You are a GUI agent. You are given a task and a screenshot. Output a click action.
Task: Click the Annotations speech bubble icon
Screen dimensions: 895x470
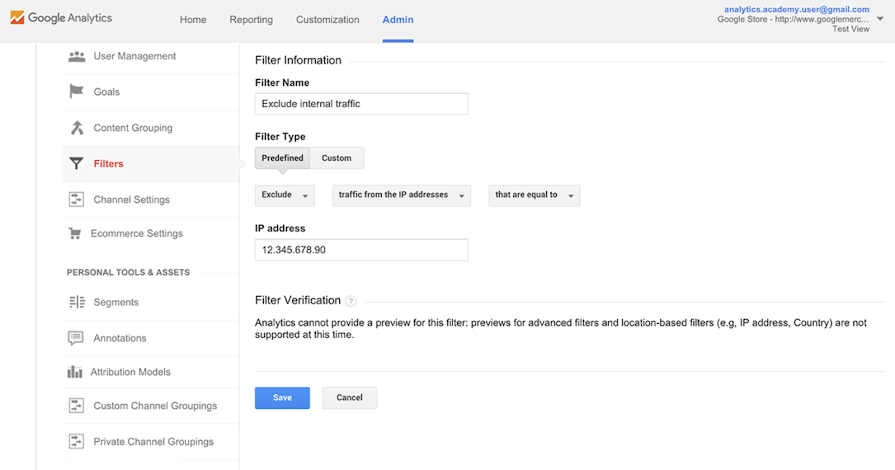click(76, 338)
